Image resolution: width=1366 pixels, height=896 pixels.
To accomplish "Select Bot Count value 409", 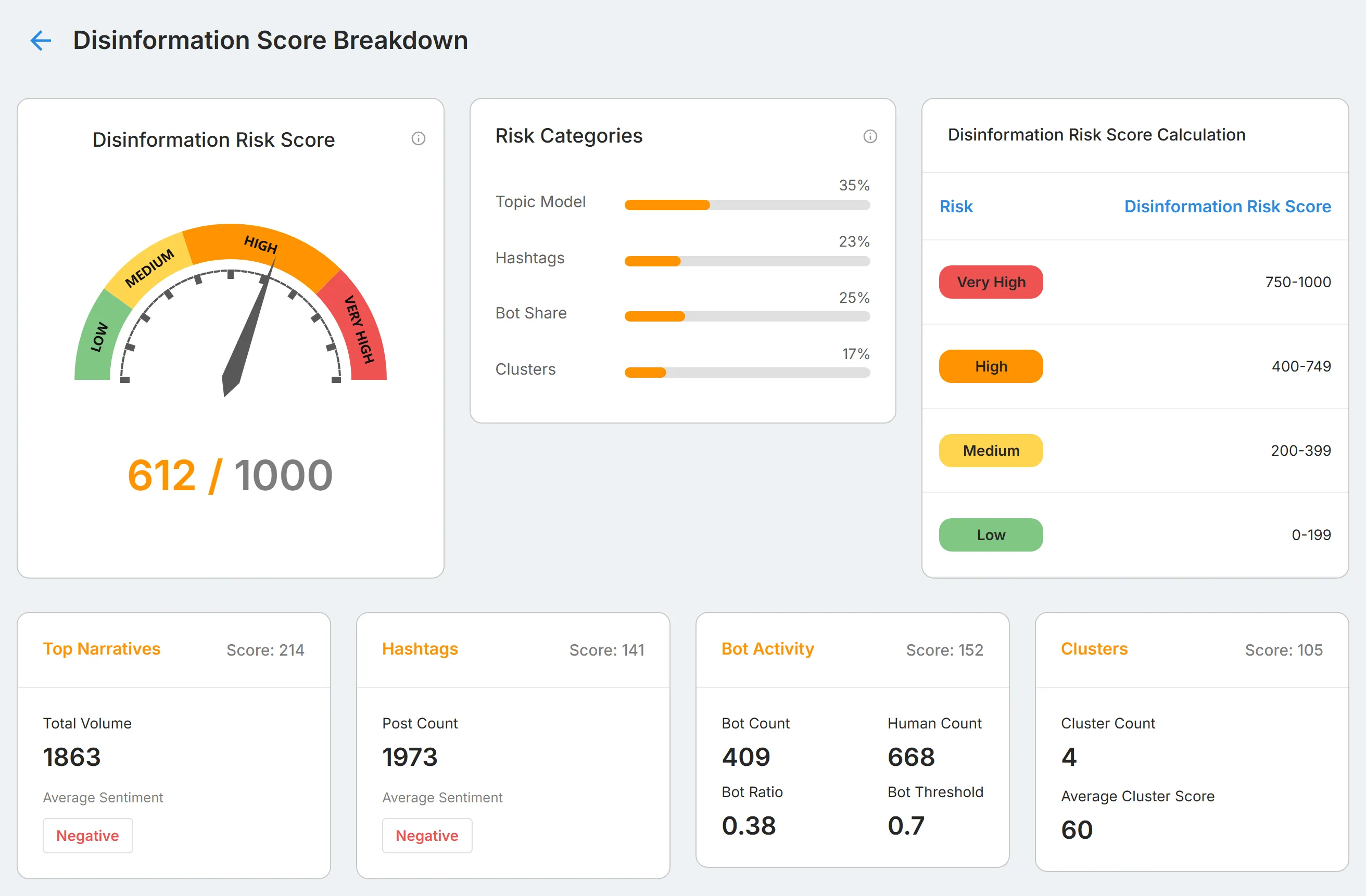I will [x=745, y=757].
